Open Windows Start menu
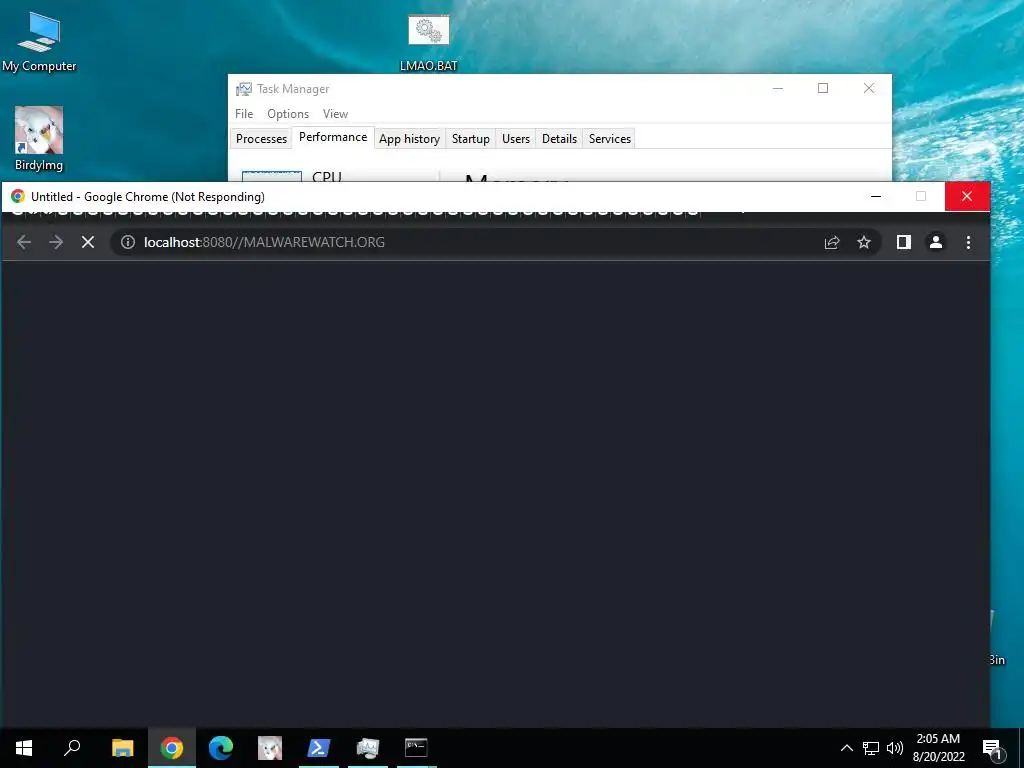This screenshot has width=1024, height=768. pos(24,748)
